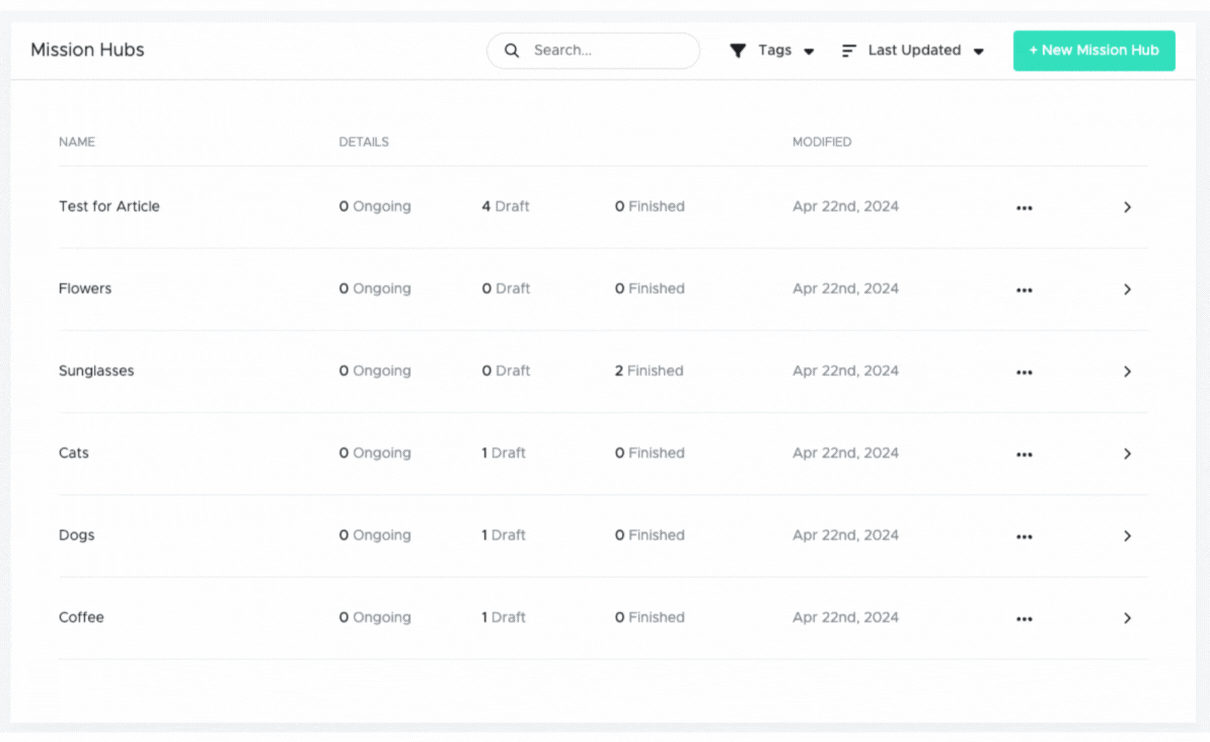Click modified date in Test for Article row
The height and width of the screenshot is (742, 1210).
coord(846,206)
